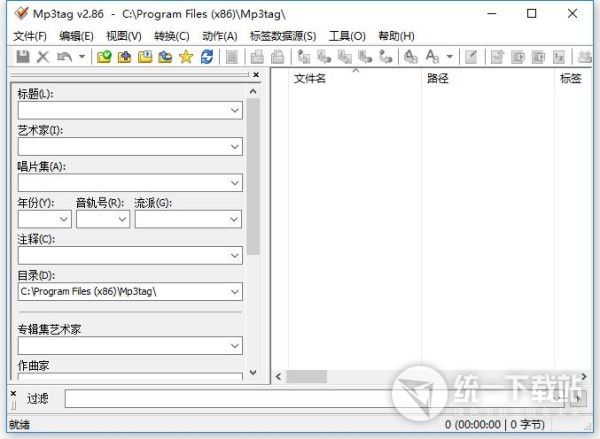Click the Copy tag toolbar icon

point(257,57)
